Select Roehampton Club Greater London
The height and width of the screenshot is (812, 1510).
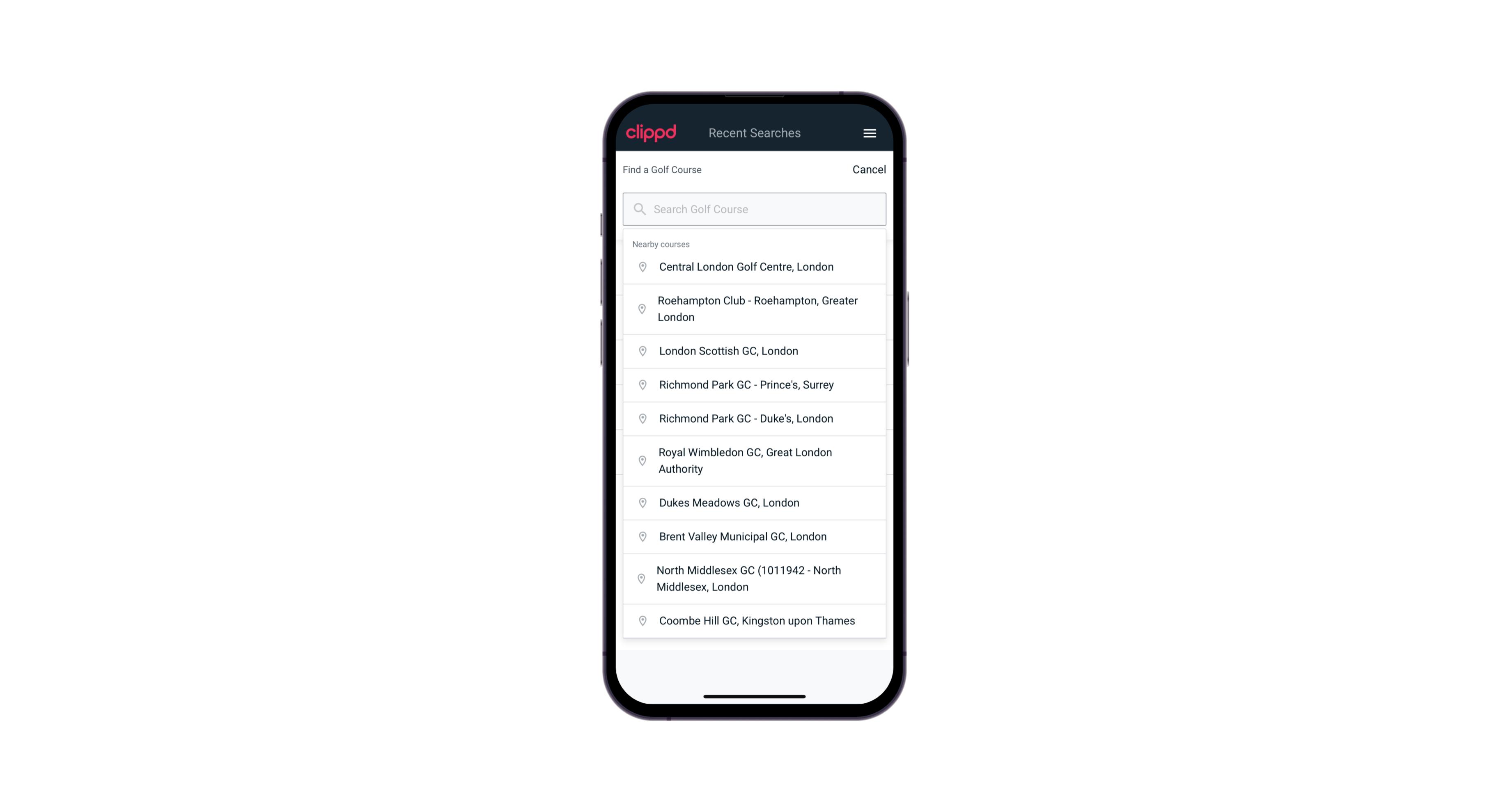click(x=754, y=309)
